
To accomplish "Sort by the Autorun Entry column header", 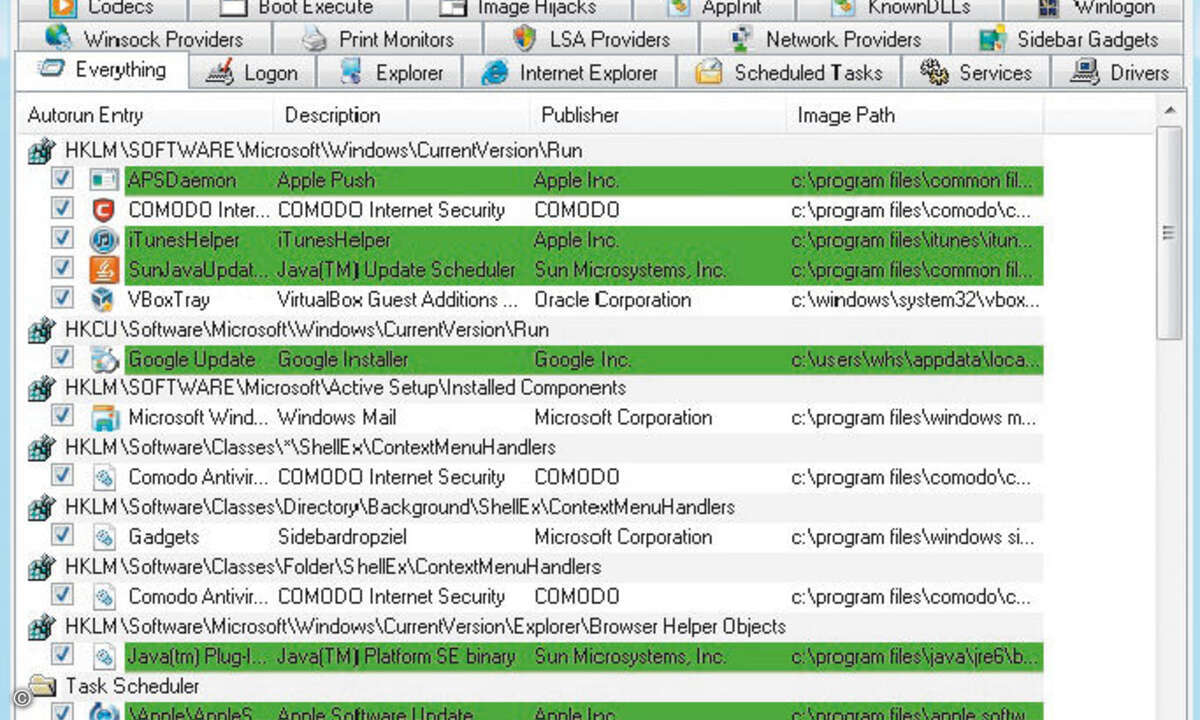I will coord(146,116).
